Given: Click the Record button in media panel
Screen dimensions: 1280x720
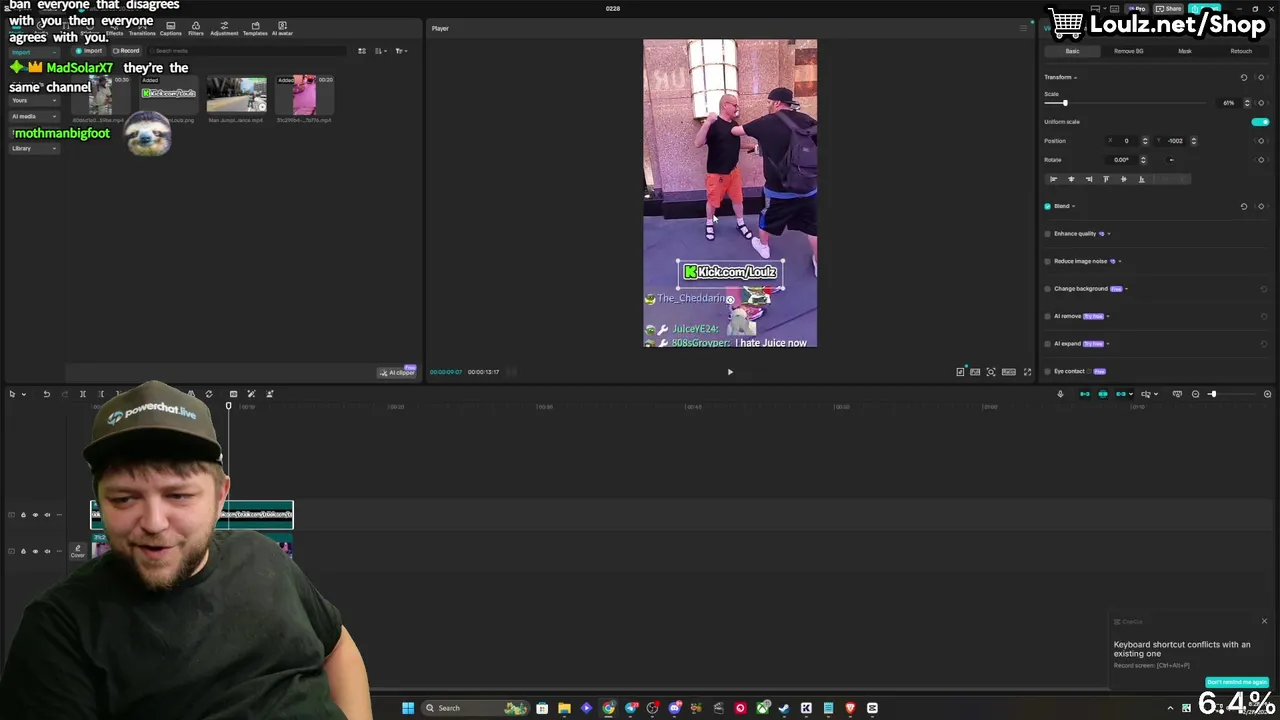Looking at the screenshot, I should click(126, 51).
